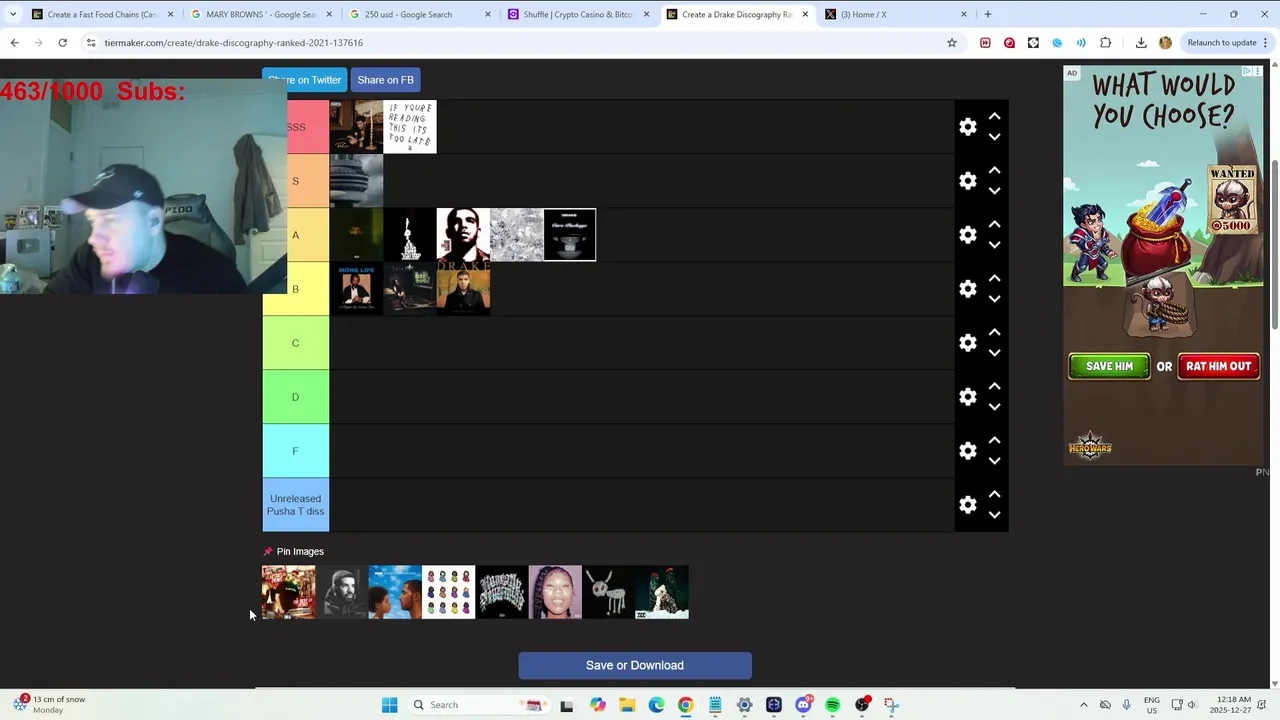
Task: Open Discord from the taskbar
Action: point(803,705)
